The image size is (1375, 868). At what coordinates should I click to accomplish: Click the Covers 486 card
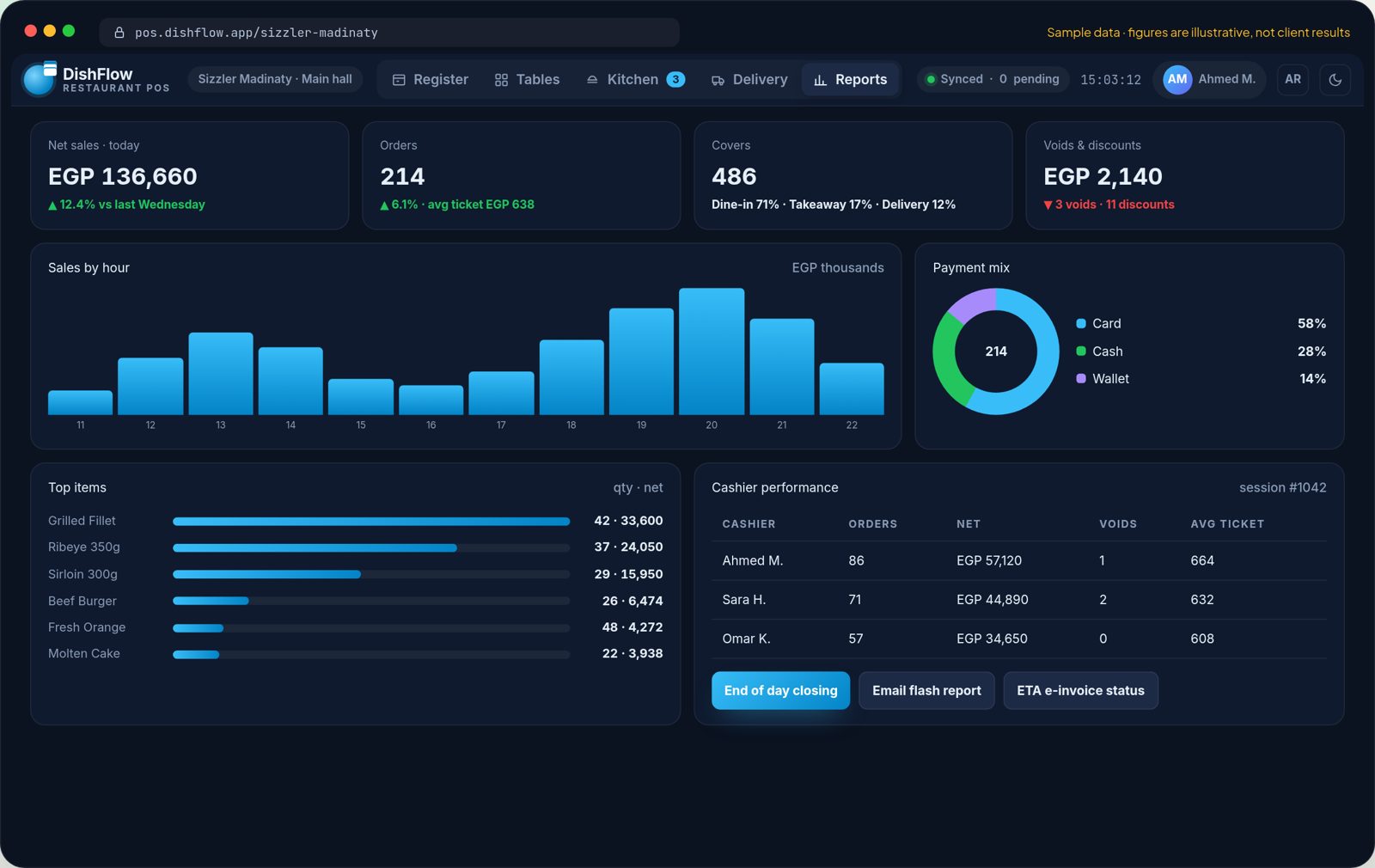(x=853, y=175)
